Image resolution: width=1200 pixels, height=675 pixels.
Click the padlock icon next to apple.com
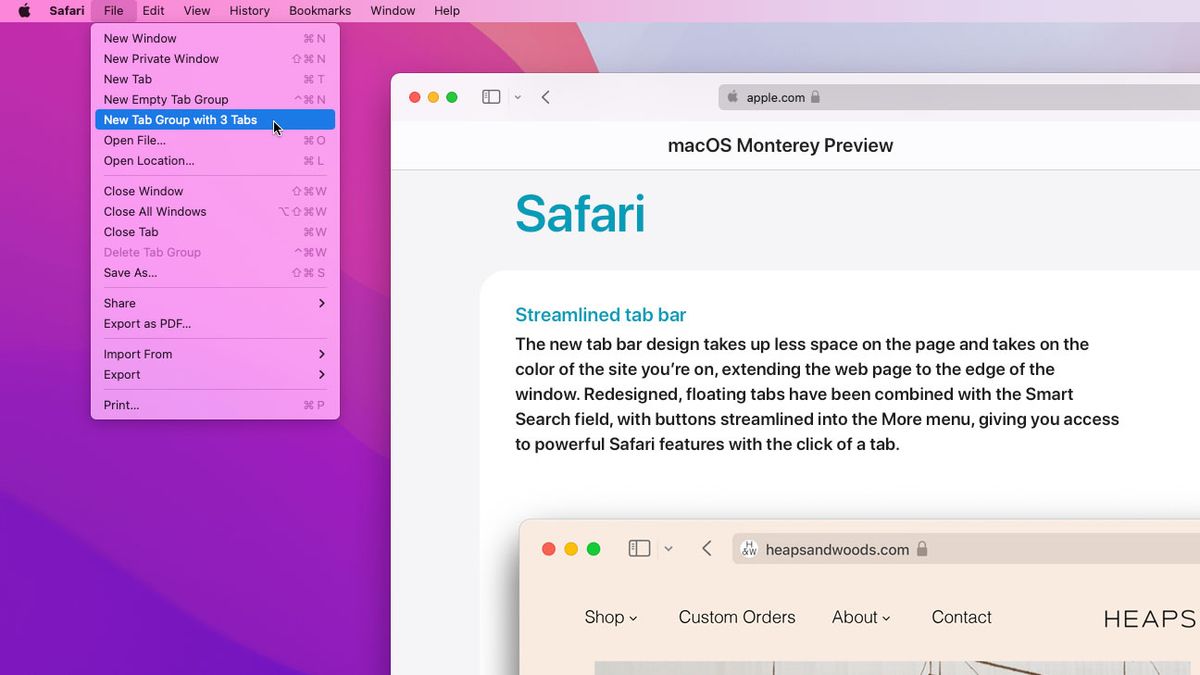[x=816, y=97]
